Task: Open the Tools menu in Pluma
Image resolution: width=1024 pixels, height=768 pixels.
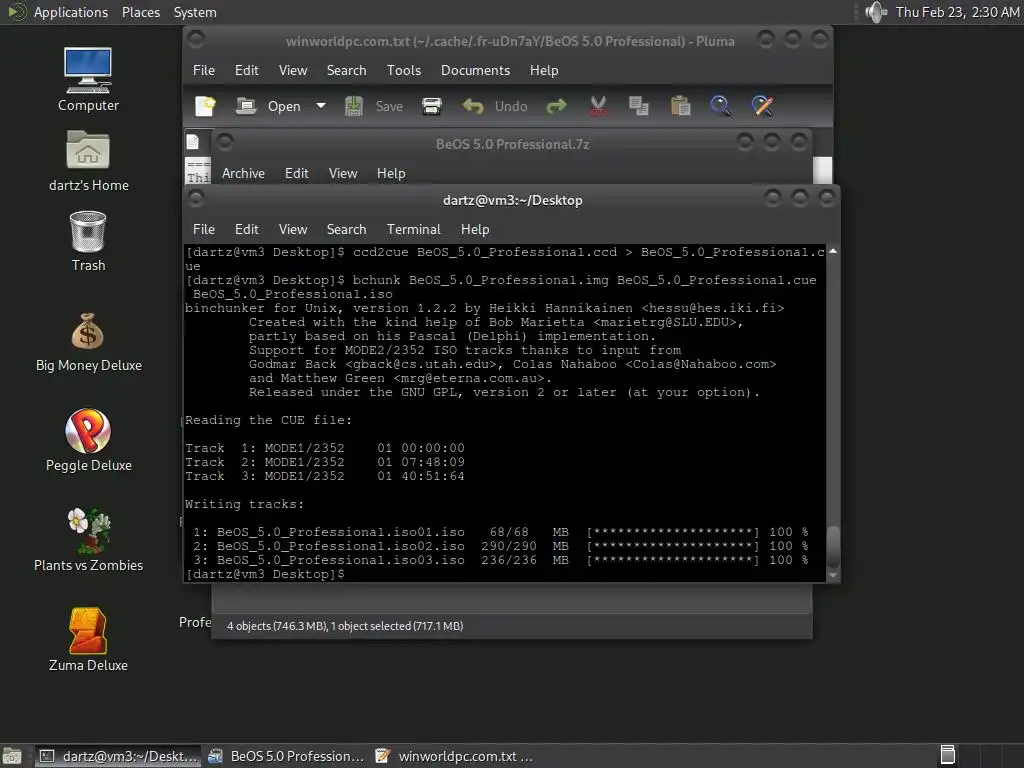Action: click(x=404, y=71)
